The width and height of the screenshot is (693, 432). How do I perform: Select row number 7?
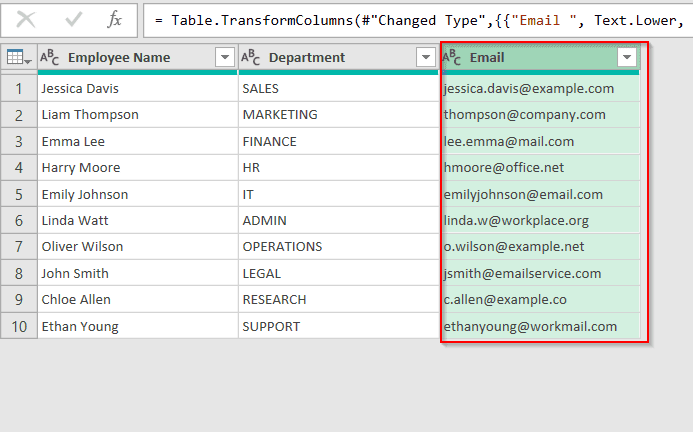pos(19,247)
